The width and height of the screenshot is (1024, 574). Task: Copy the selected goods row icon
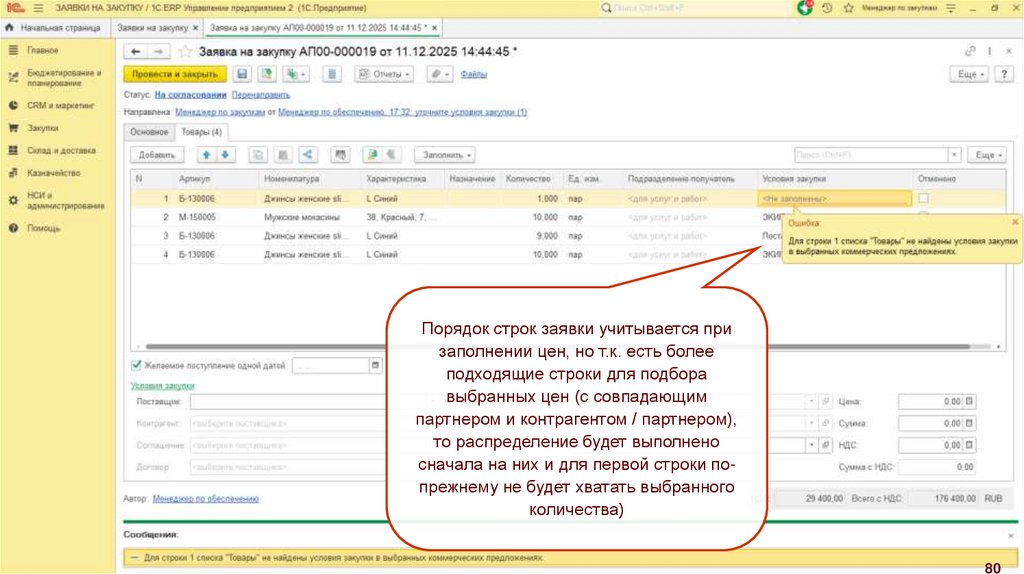[258, 155]
